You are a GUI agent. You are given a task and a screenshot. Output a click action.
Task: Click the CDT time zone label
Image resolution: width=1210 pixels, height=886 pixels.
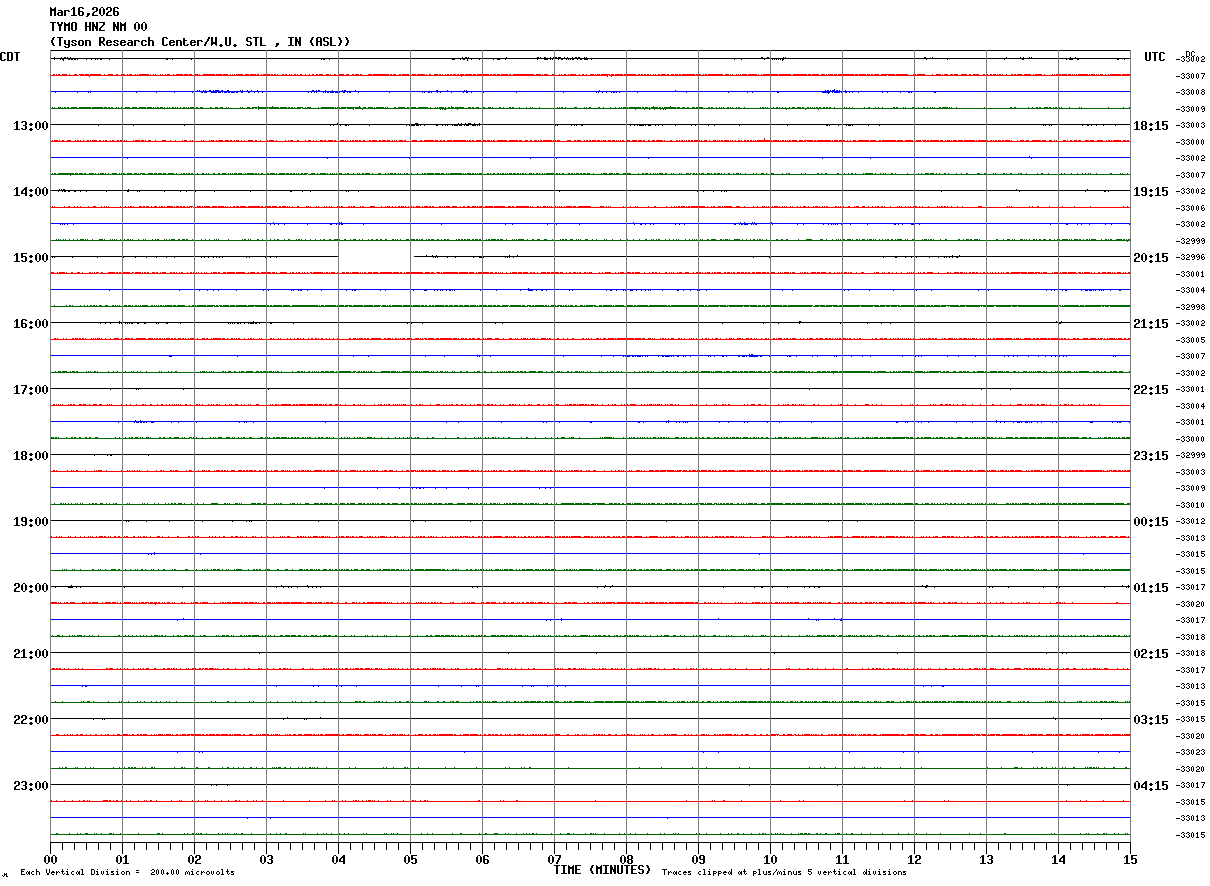pyautogui.click(x=10, y=57)
